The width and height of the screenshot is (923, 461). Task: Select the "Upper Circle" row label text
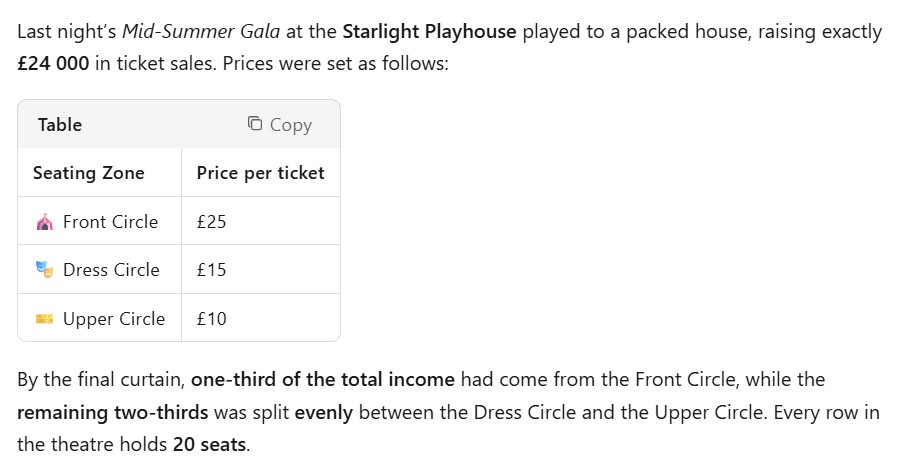pos(113,319)
